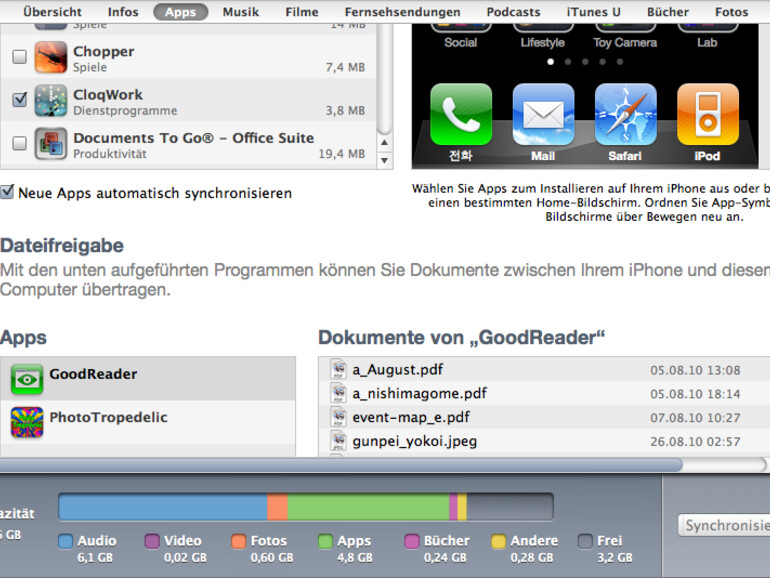Select the a_nishimagome.pdf file name
The image size is (770, 578).
(x=419, y=393)
